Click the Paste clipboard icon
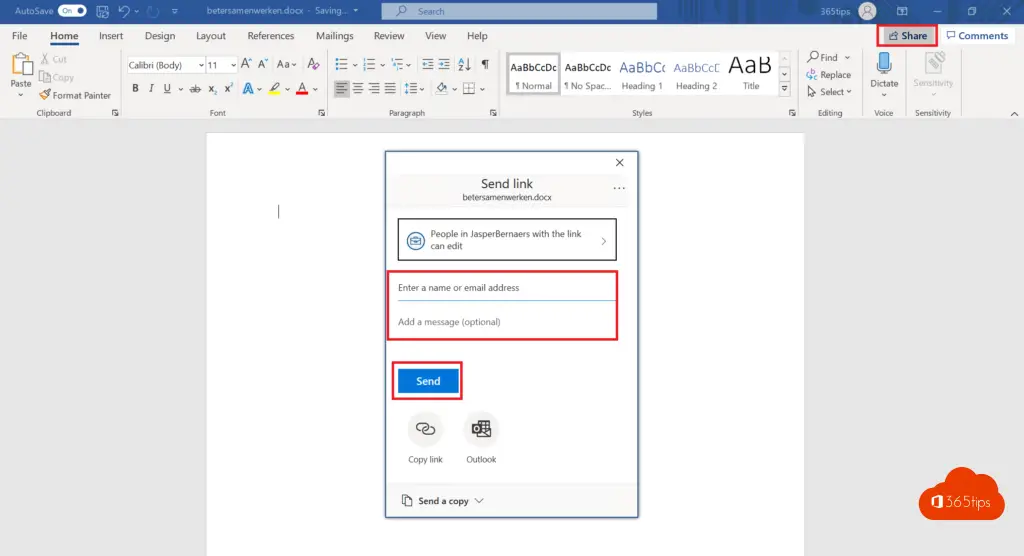 [21, 65]
